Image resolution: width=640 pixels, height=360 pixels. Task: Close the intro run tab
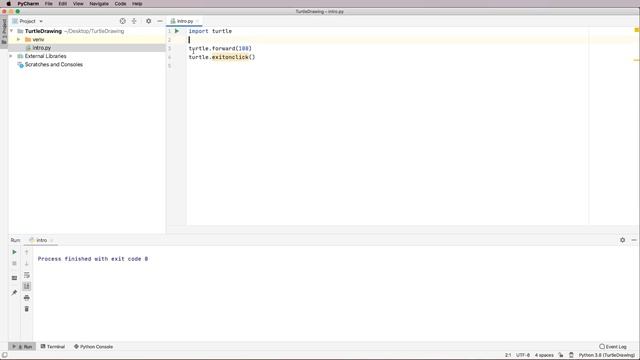click(x=52, y=240)
